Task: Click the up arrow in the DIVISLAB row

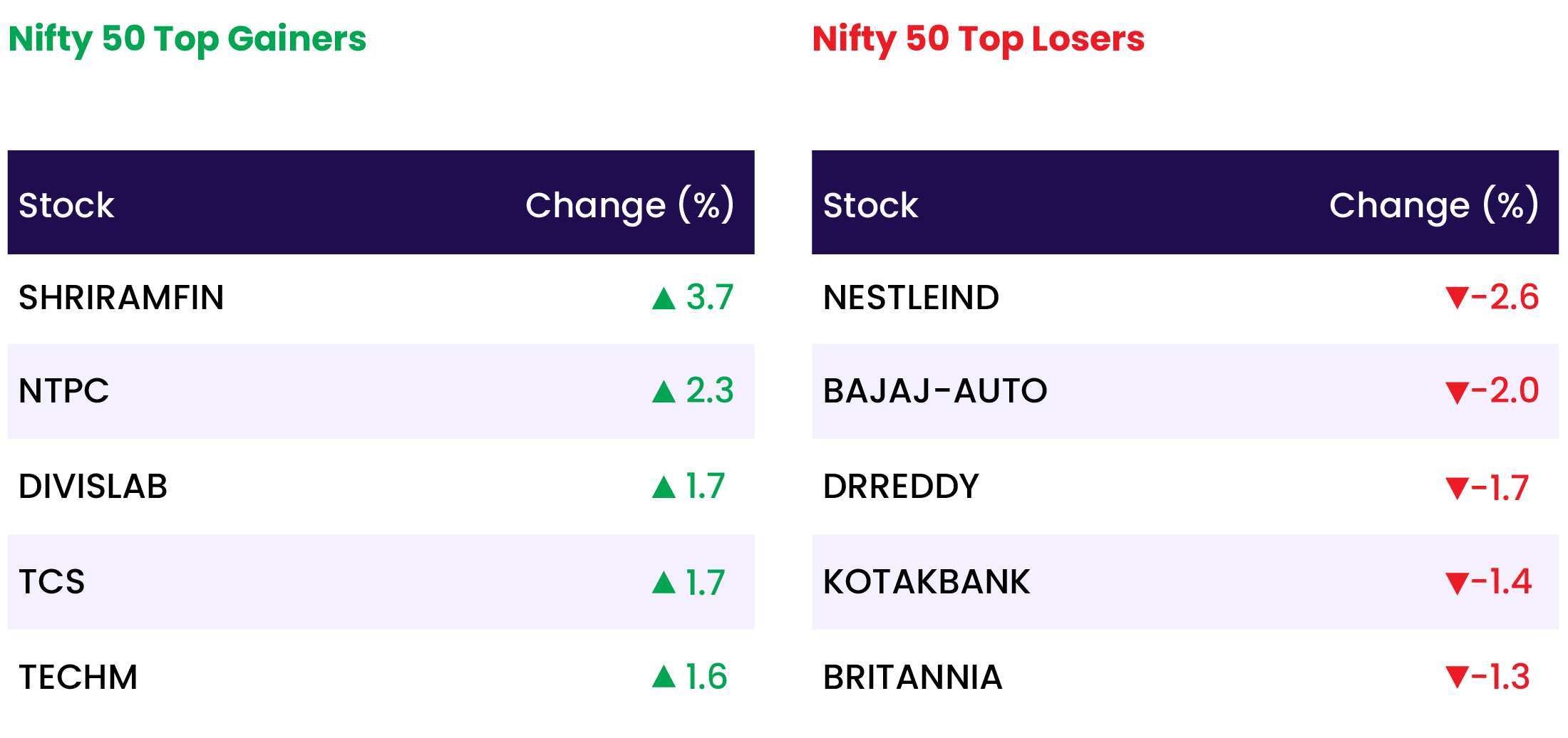Action: [664, 487]
